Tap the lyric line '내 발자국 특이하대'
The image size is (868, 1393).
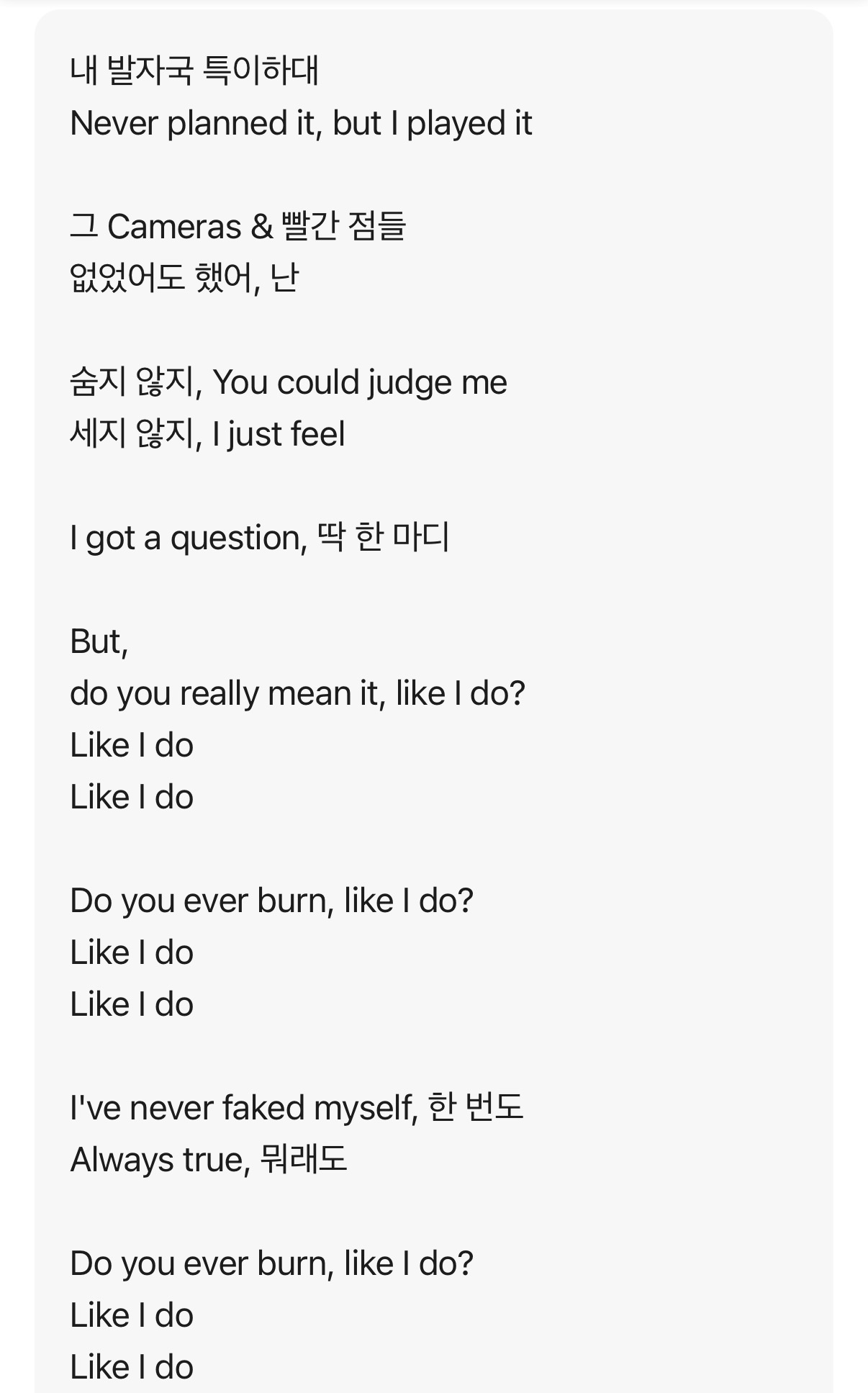[x=194, y=71]
